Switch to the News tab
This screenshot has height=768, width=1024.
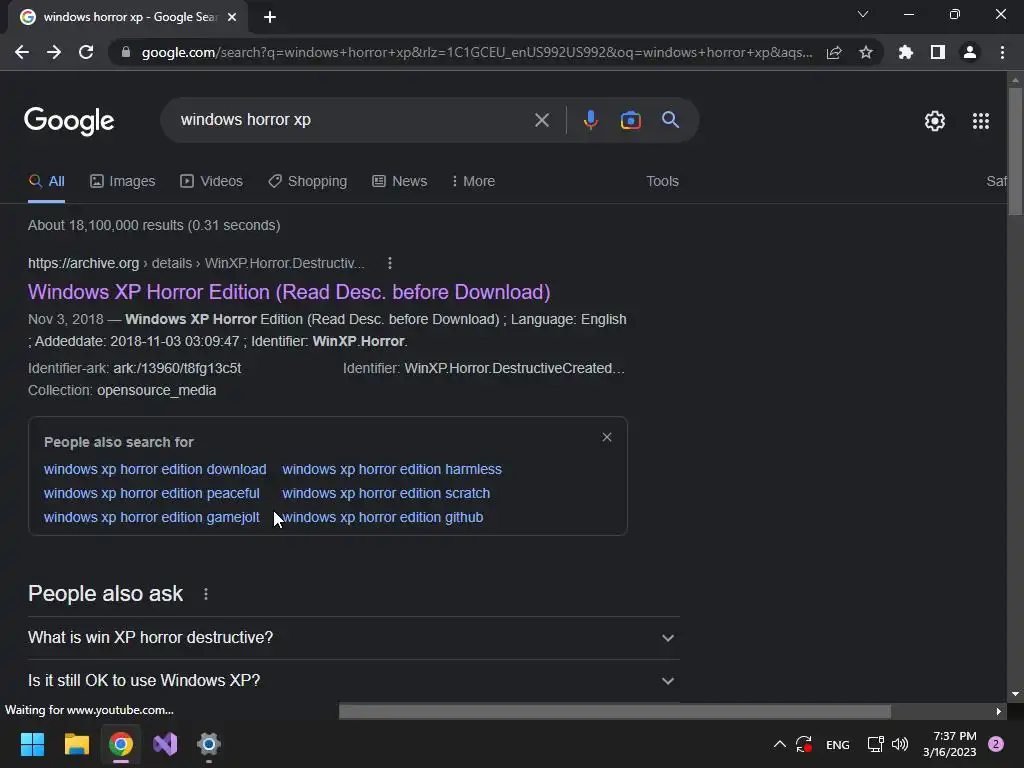400,181
